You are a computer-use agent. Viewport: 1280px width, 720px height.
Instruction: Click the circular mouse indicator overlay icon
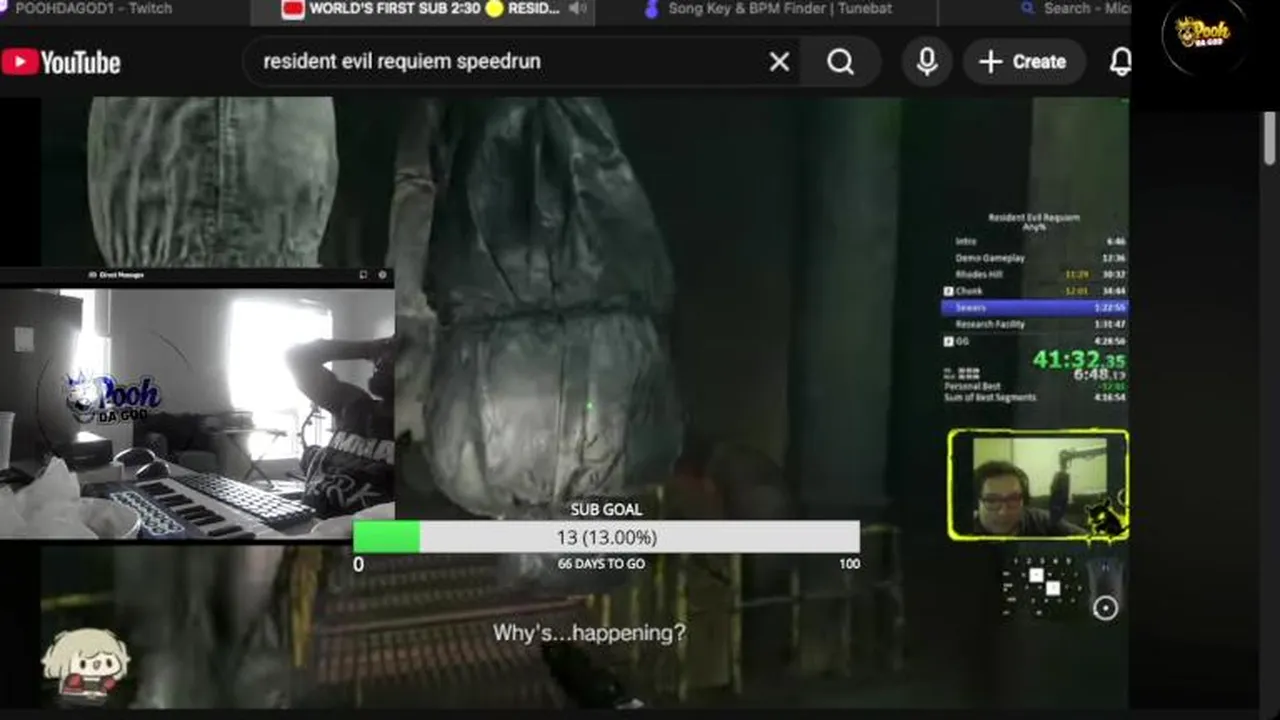[1105, 607]
